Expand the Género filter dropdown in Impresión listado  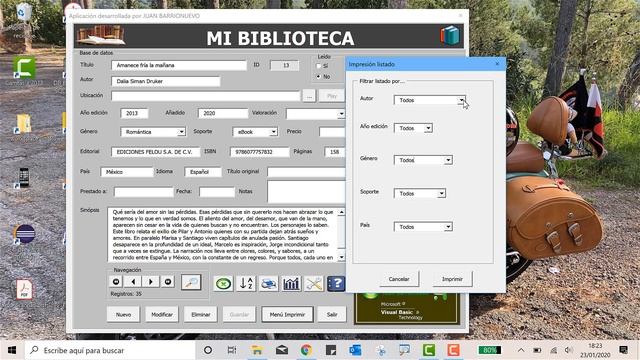point(448,160)
